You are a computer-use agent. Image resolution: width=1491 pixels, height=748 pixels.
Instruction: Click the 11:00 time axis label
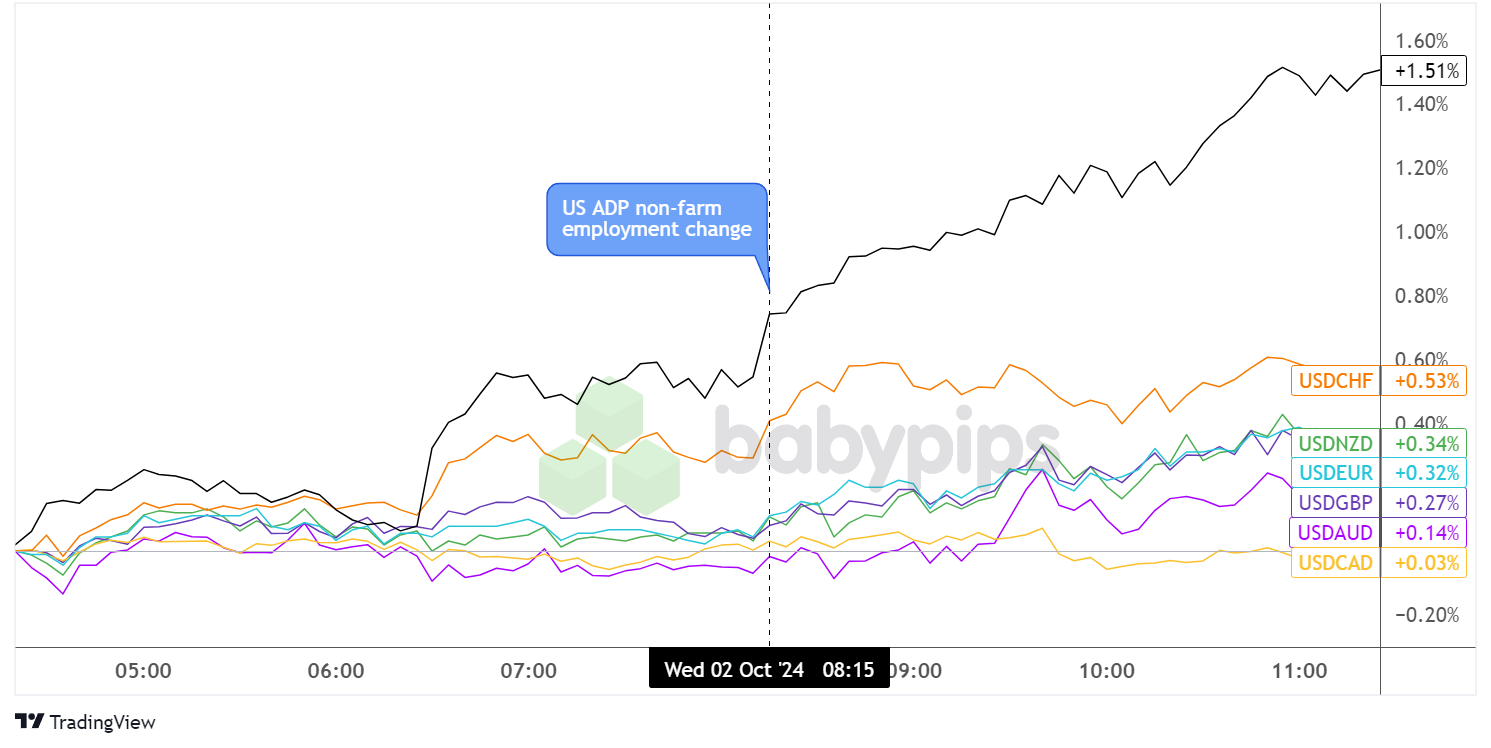click(1299, 671)
